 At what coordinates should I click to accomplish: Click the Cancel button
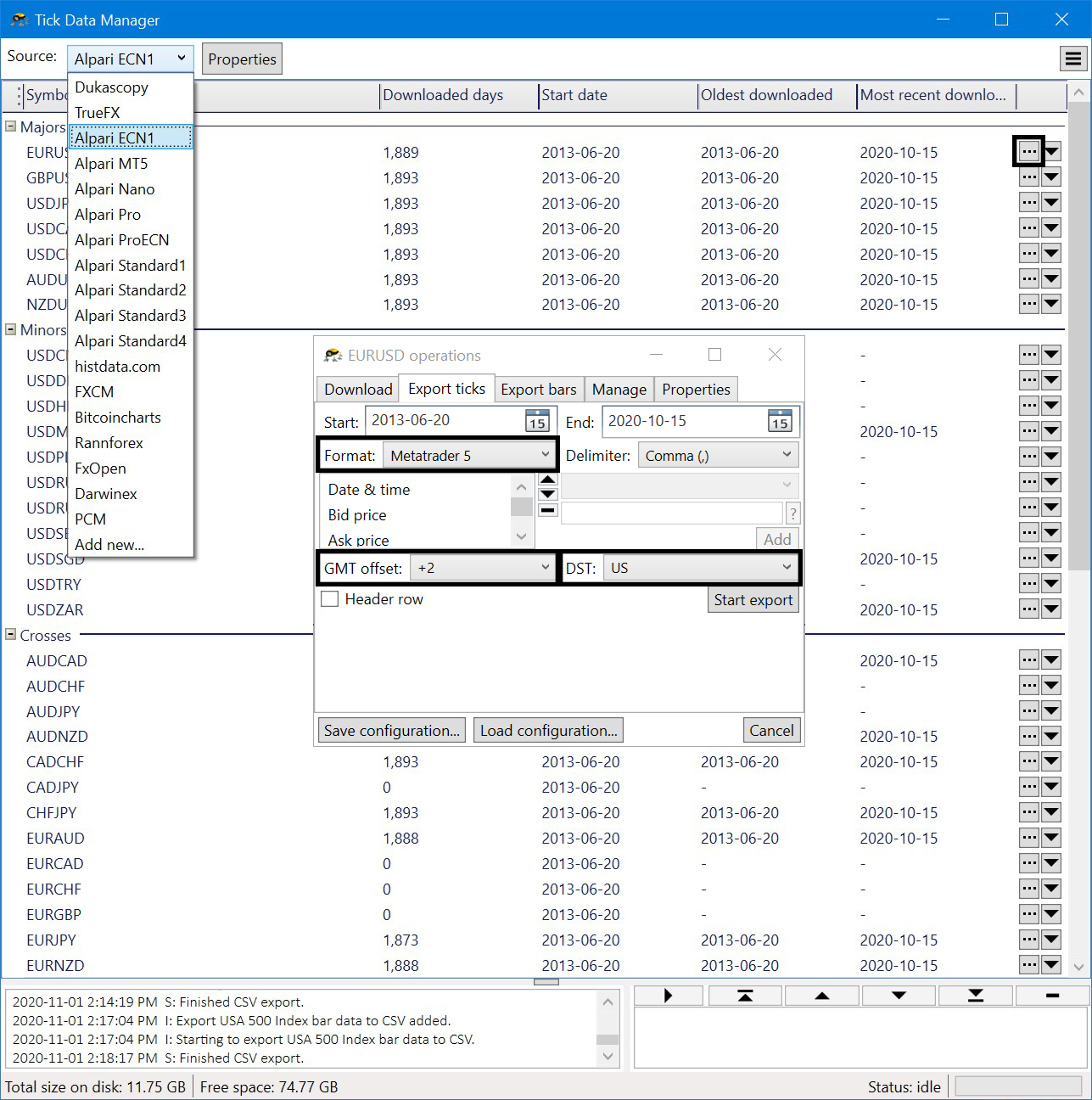coord(771,731)
